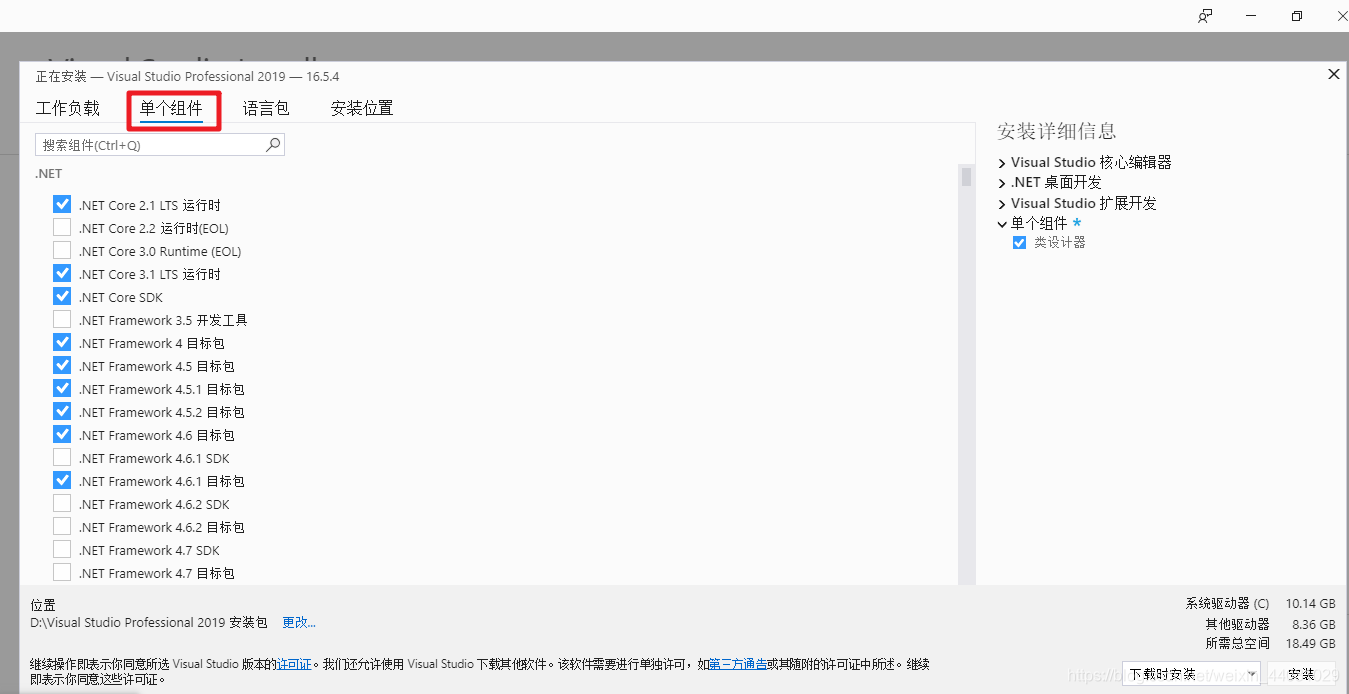Switch to 工作负载 tab
Image resolution: width=1349 pixels, height=694 pixels.
click(68, 108)
